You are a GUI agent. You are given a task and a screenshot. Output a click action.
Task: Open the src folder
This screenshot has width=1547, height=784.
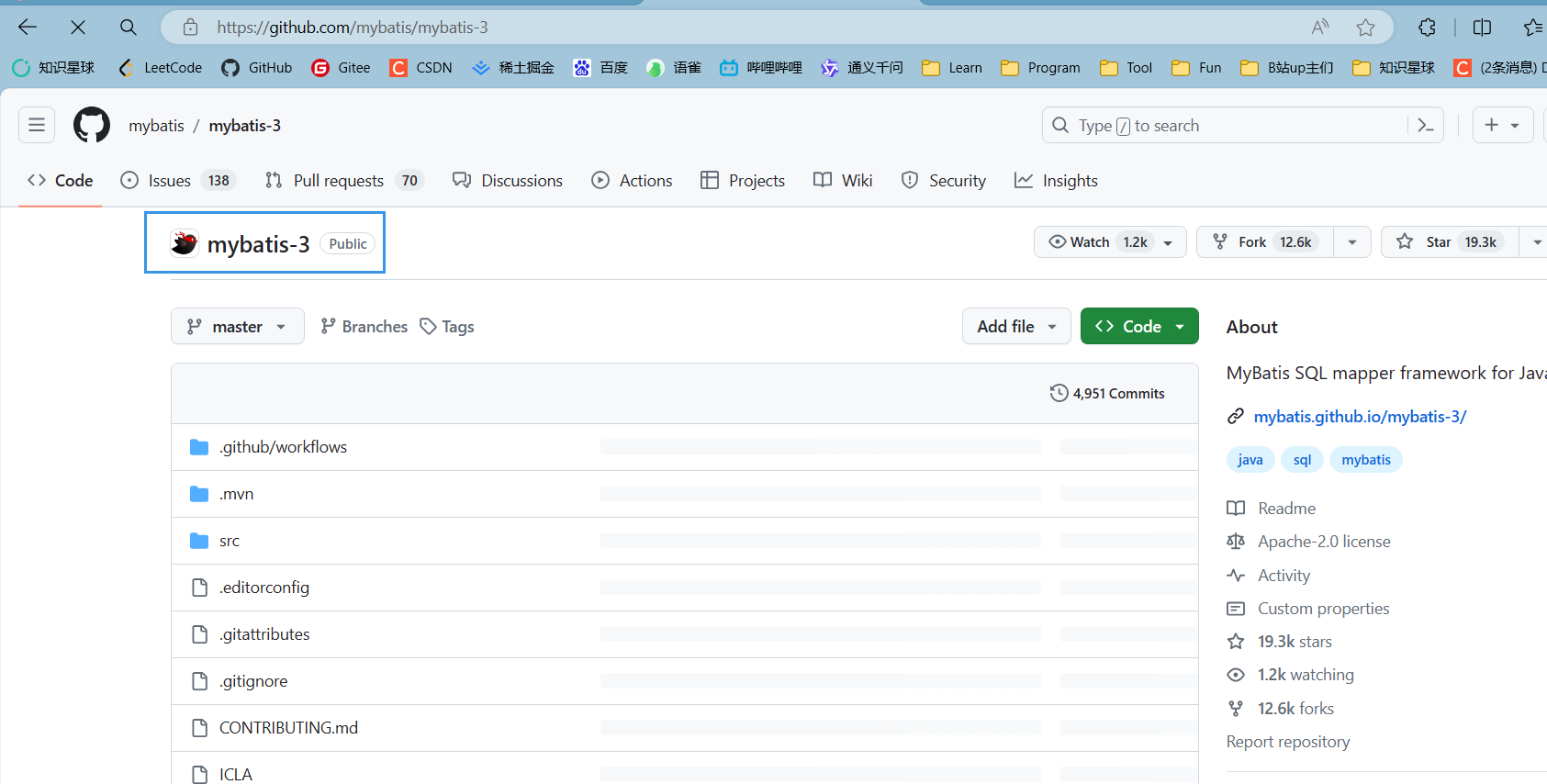(230, 541)
